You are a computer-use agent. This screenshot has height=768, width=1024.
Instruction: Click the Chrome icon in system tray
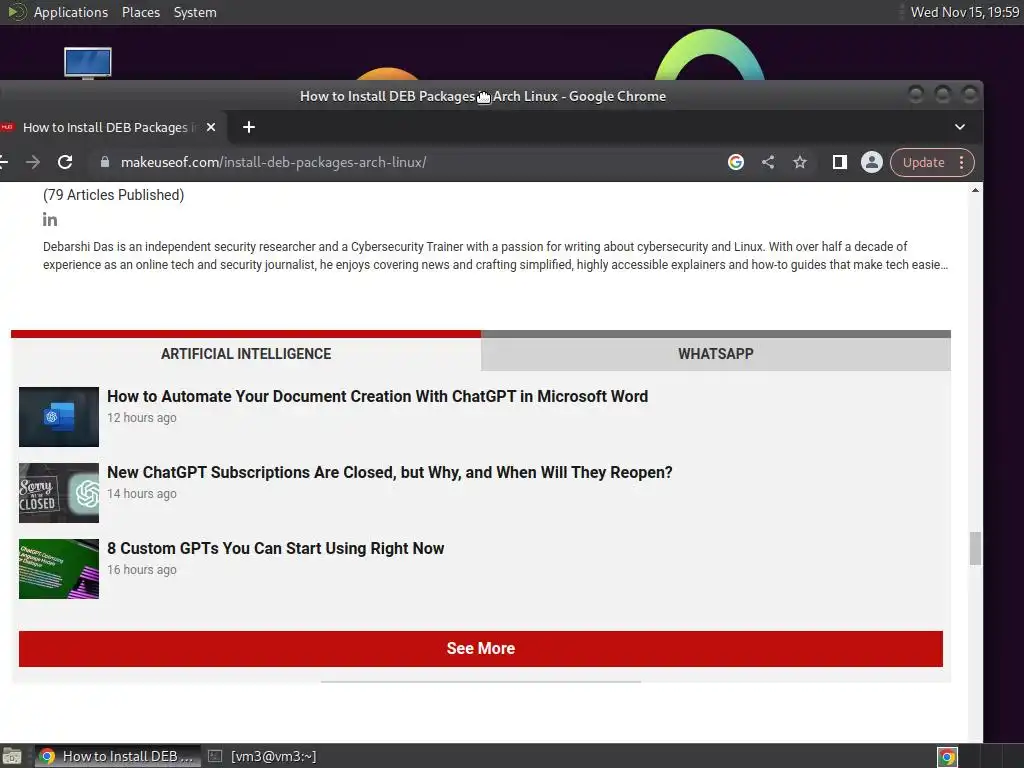click(x=947, y=758)
